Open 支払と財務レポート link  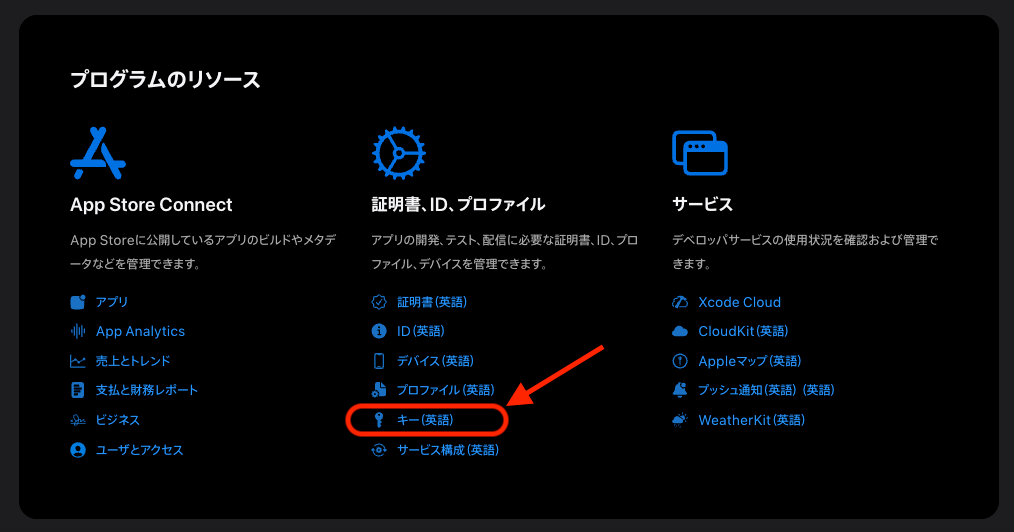(x=147, y=390)
